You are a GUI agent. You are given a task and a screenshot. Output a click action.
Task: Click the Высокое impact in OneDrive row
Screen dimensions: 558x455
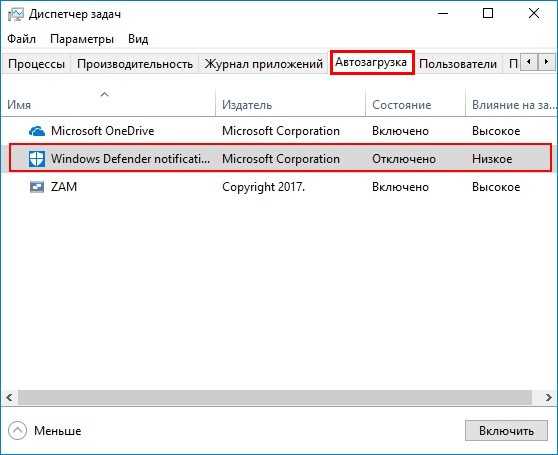(x=496, y=131)
